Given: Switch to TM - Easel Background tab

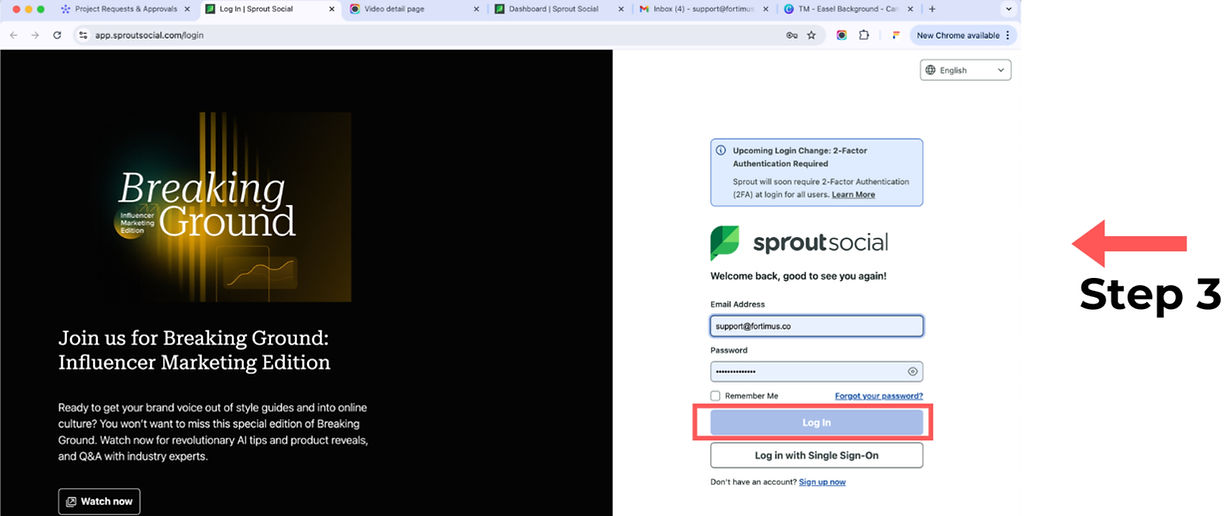Looking at the screenshot, I should [850, 9].
